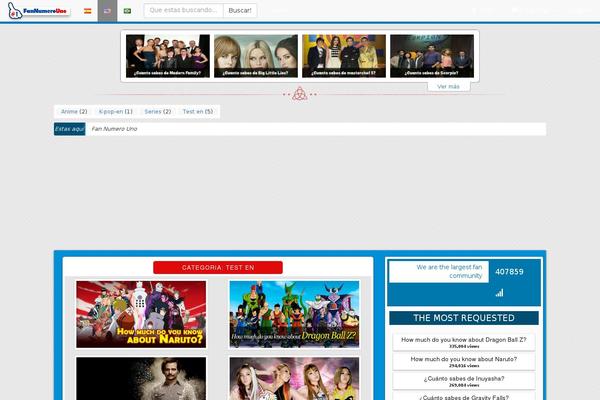Screen dimensions: 600x400
Task: Open the Scorpion quiz thumbnail
Action: [x=432, y=56]
